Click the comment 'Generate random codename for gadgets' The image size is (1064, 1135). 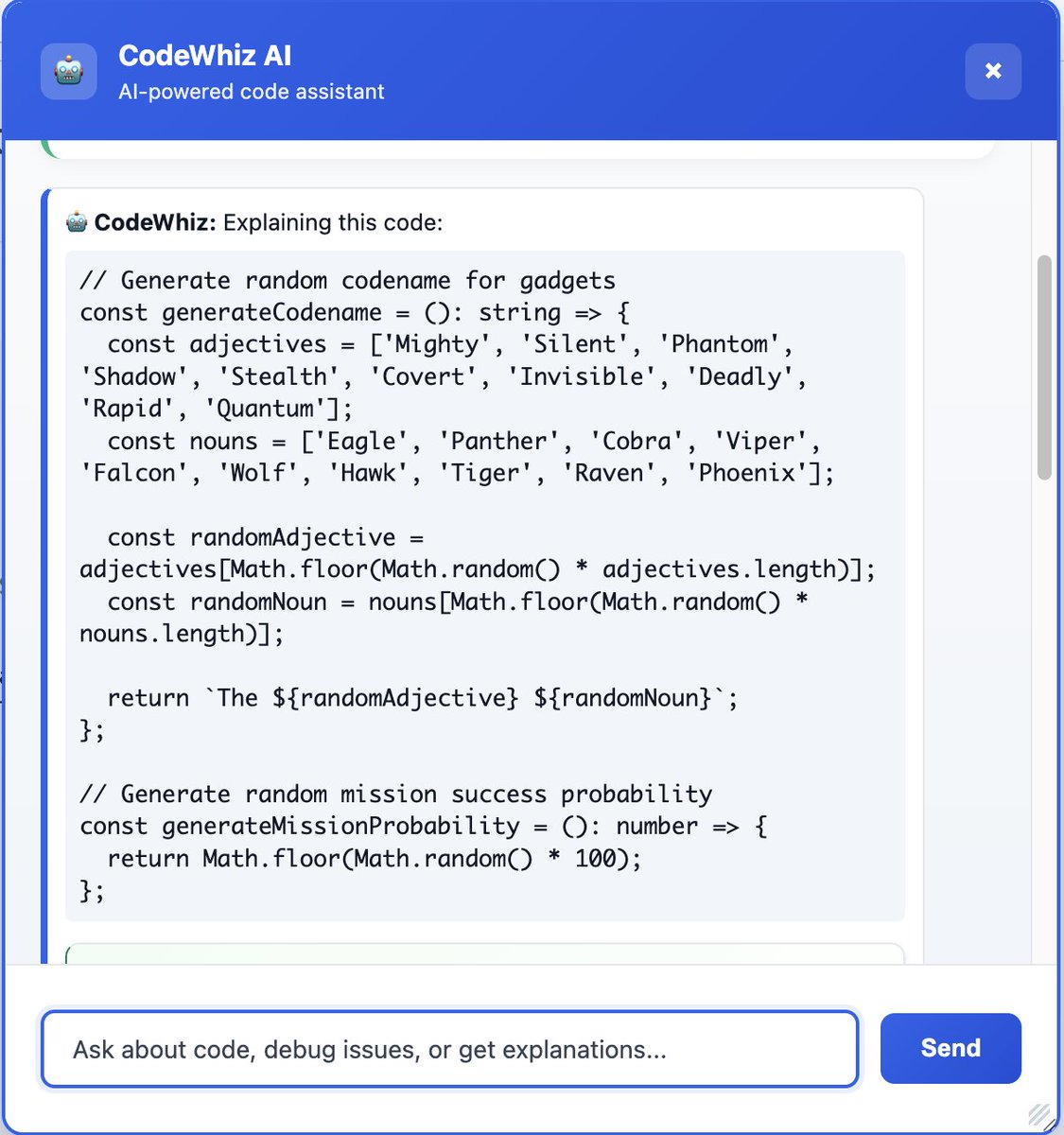(345, 280)
